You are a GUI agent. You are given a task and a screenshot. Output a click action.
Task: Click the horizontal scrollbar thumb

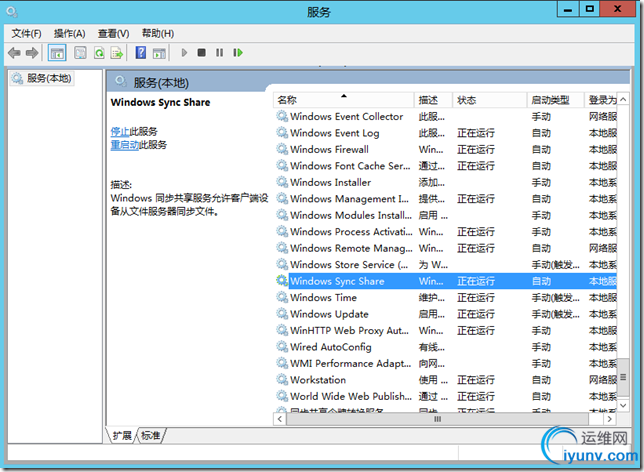(437, 419)
